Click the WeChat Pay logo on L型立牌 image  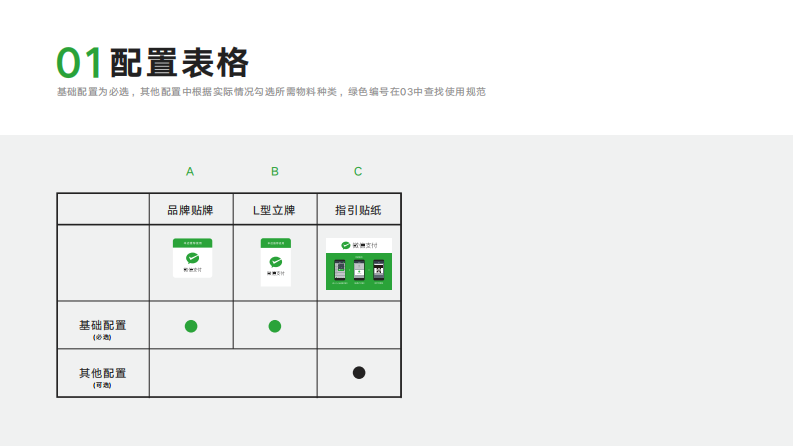click(275, 262)
